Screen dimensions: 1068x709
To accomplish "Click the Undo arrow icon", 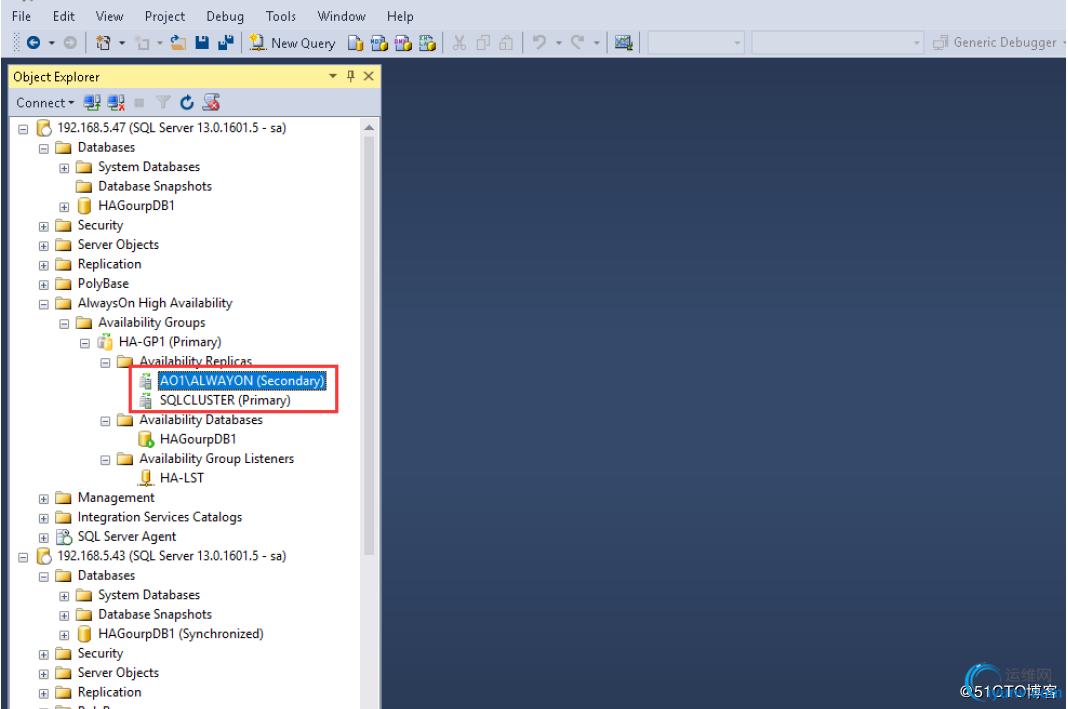I will point(539,42).
